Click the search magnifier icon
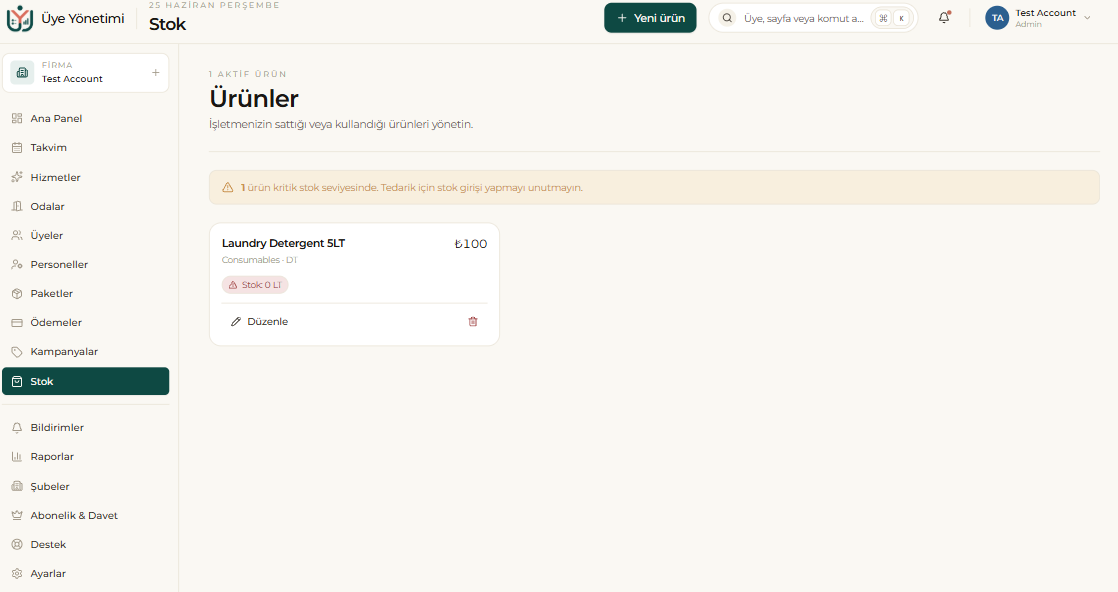This screenshot has width=1118, height=592. [x=727, y=18]
